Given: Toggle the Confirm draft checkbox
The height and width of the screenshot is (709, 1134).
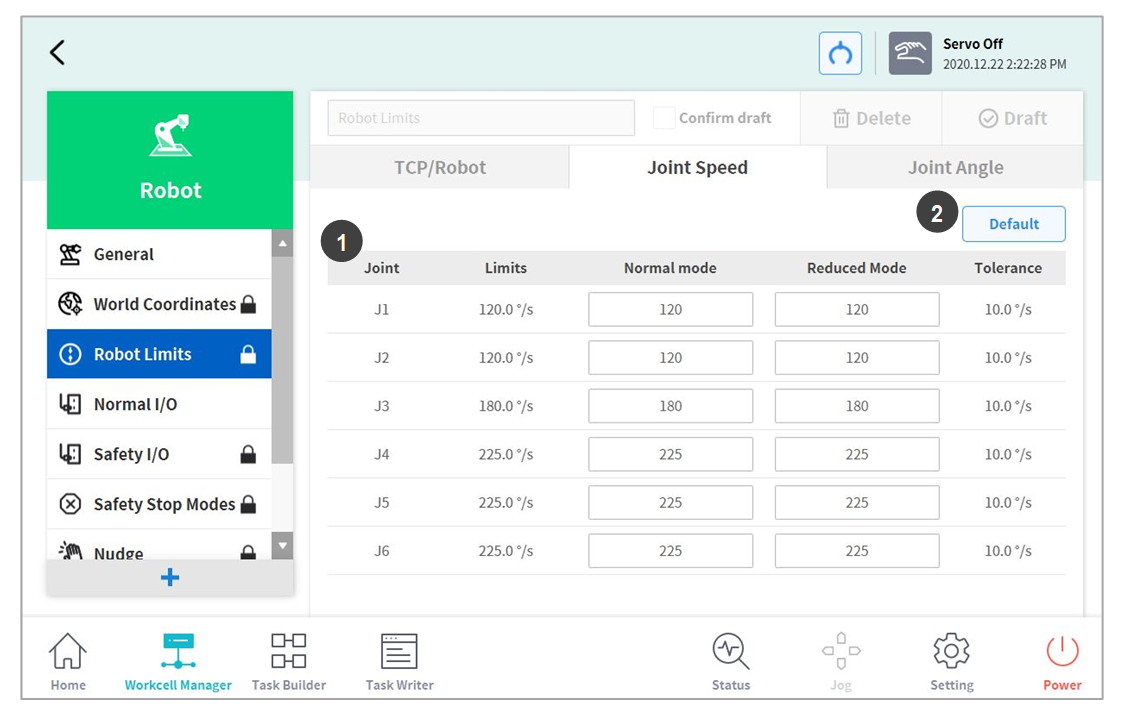Looking at the screenshot, I should [664, 118].
